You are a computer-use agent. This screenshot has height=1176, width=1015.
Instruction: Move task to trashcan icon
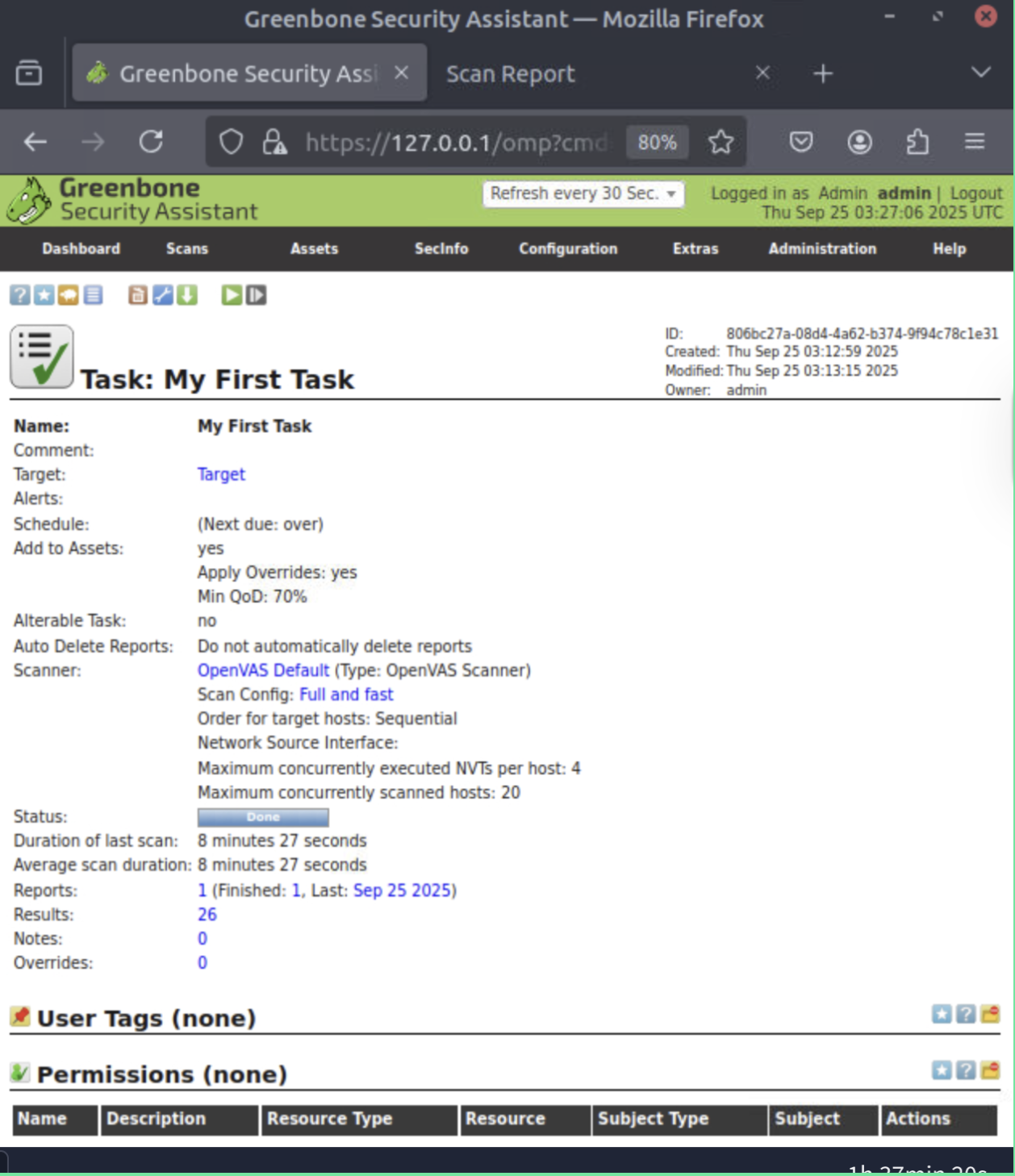click(x=138, y=295)
